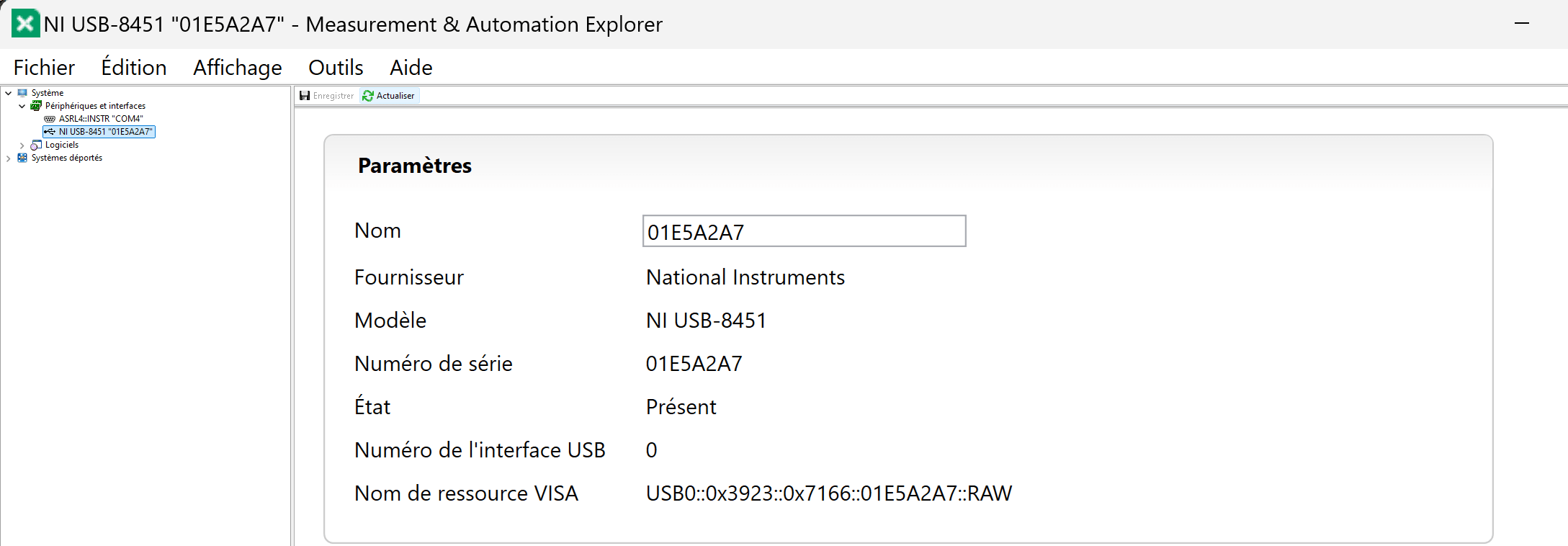Image resolution: width=1568 pixels, height=546 pixels.
Task: Open the Aide menu
Action: [x=411, y=67]
